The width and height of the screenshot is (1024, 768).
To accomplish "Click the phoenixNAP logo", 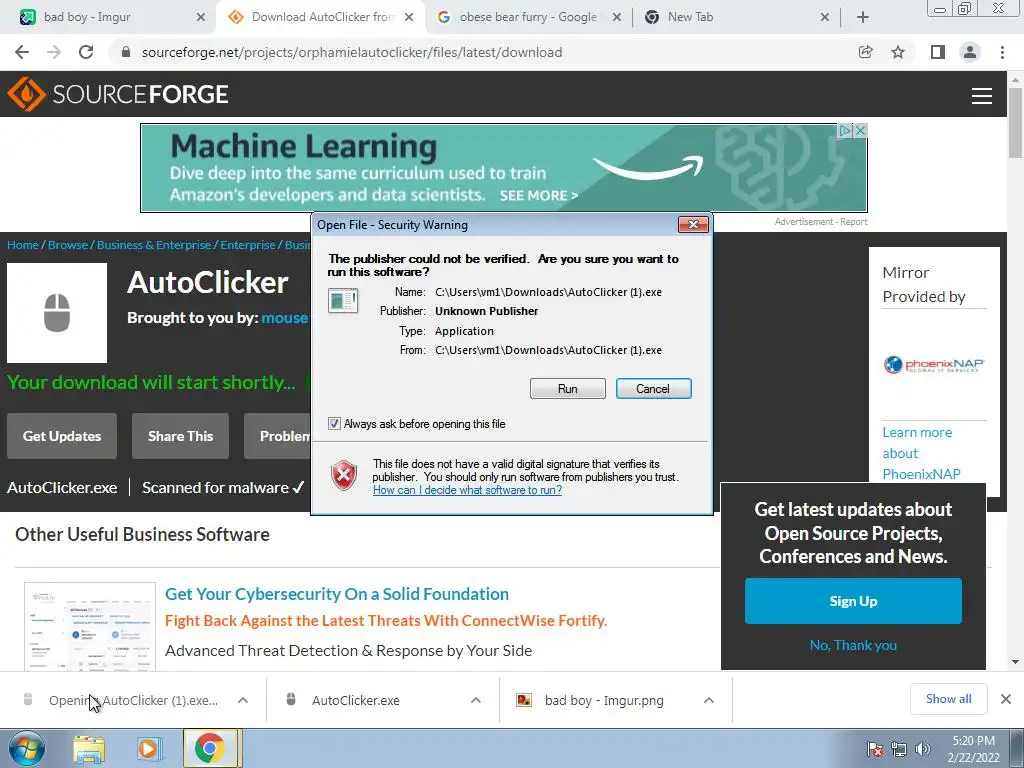I will (x=934, y=364).
